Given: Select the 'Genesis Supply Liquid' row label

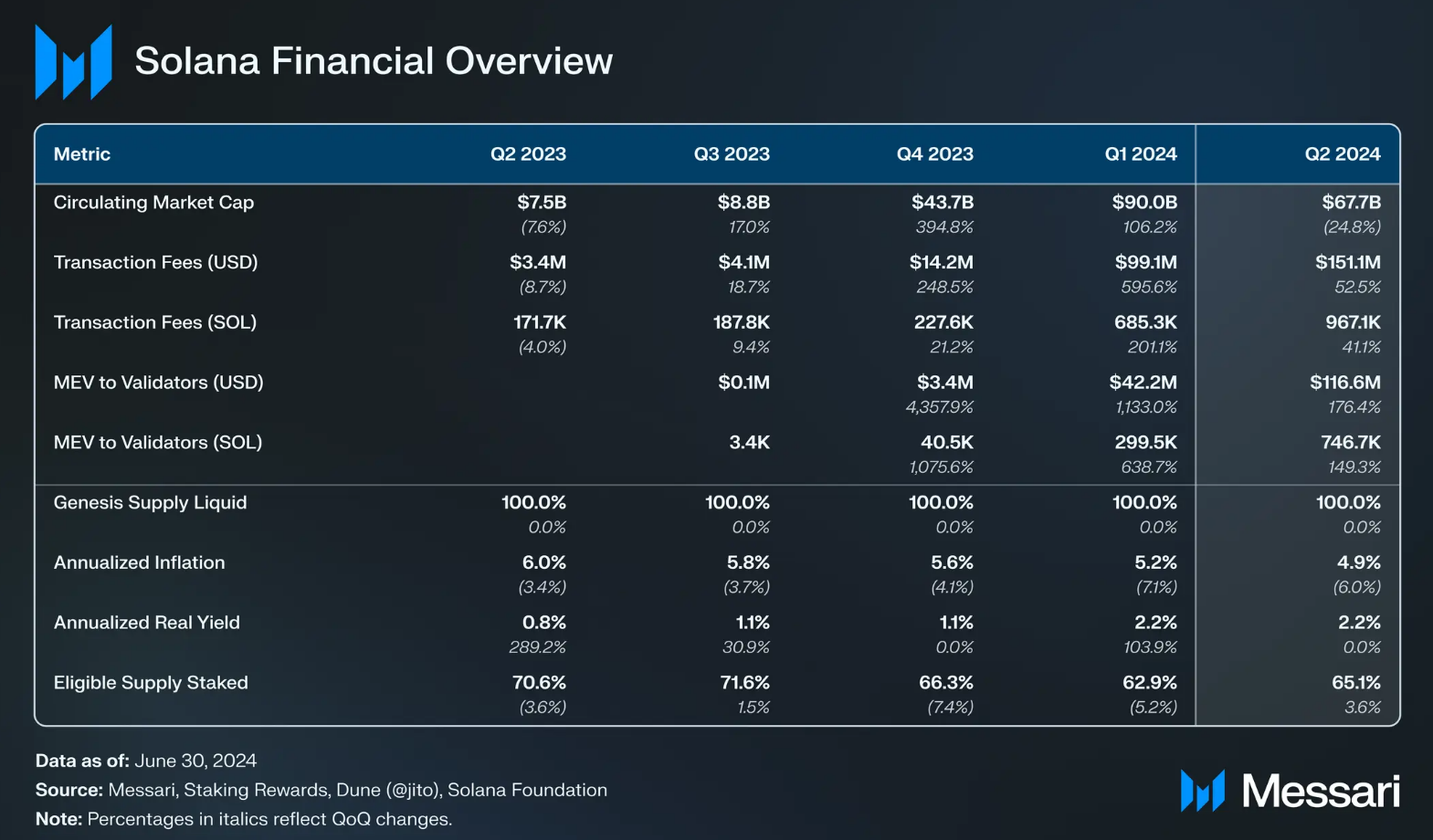Looking at the screenshot, I should [151, 503].
